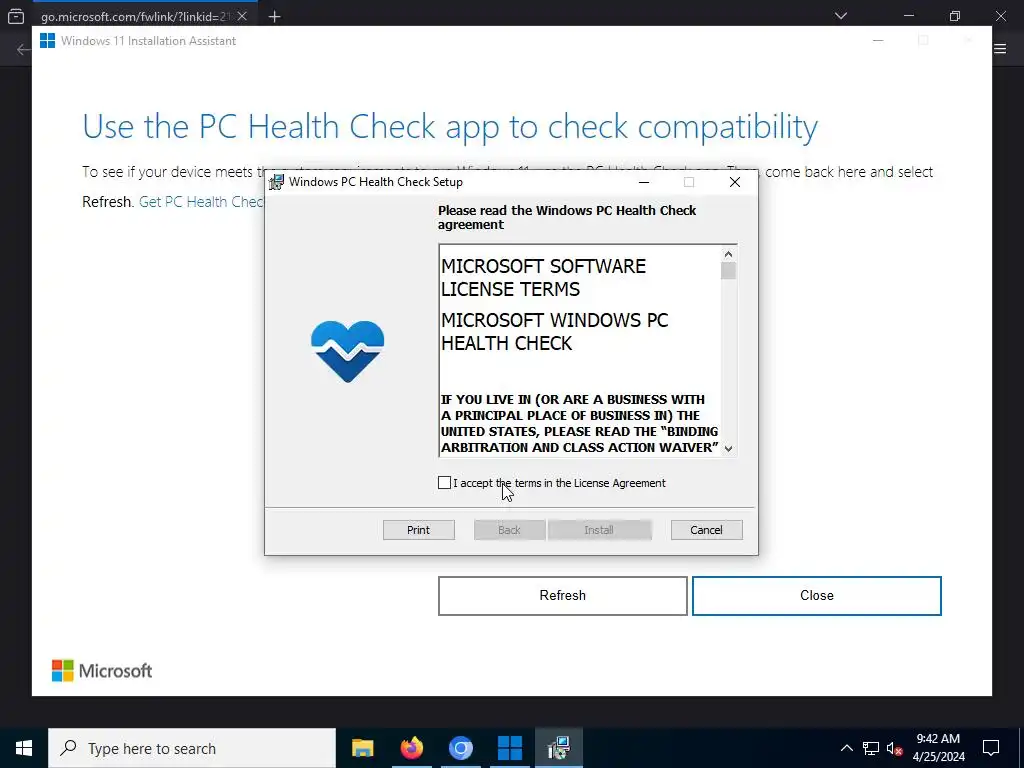
Task: Show hidden system tray icons
Action: click(x=846, y=748)
